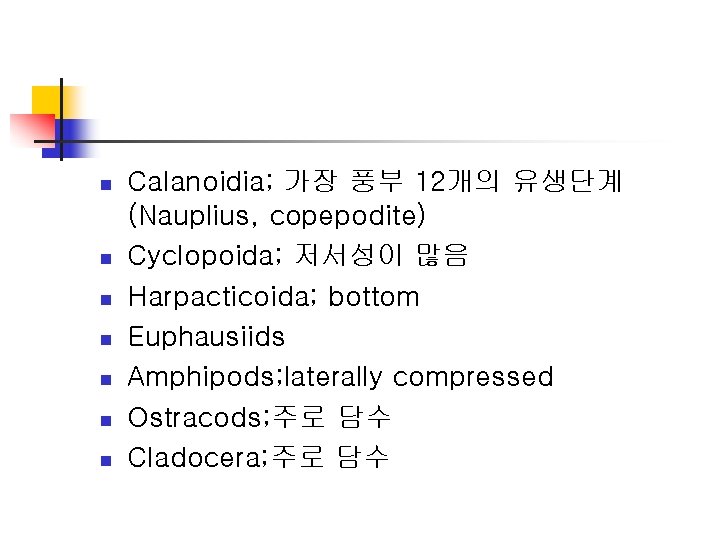Viewport: 720px width, 540px height.
Task: Click the Euphausiids bullet text
Action: click(x=206, y=337)
